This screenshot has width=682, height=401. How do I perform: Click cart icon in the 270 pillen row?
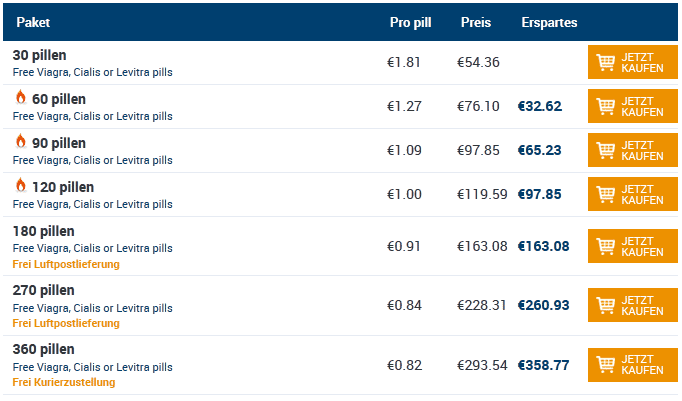(605, 304)
